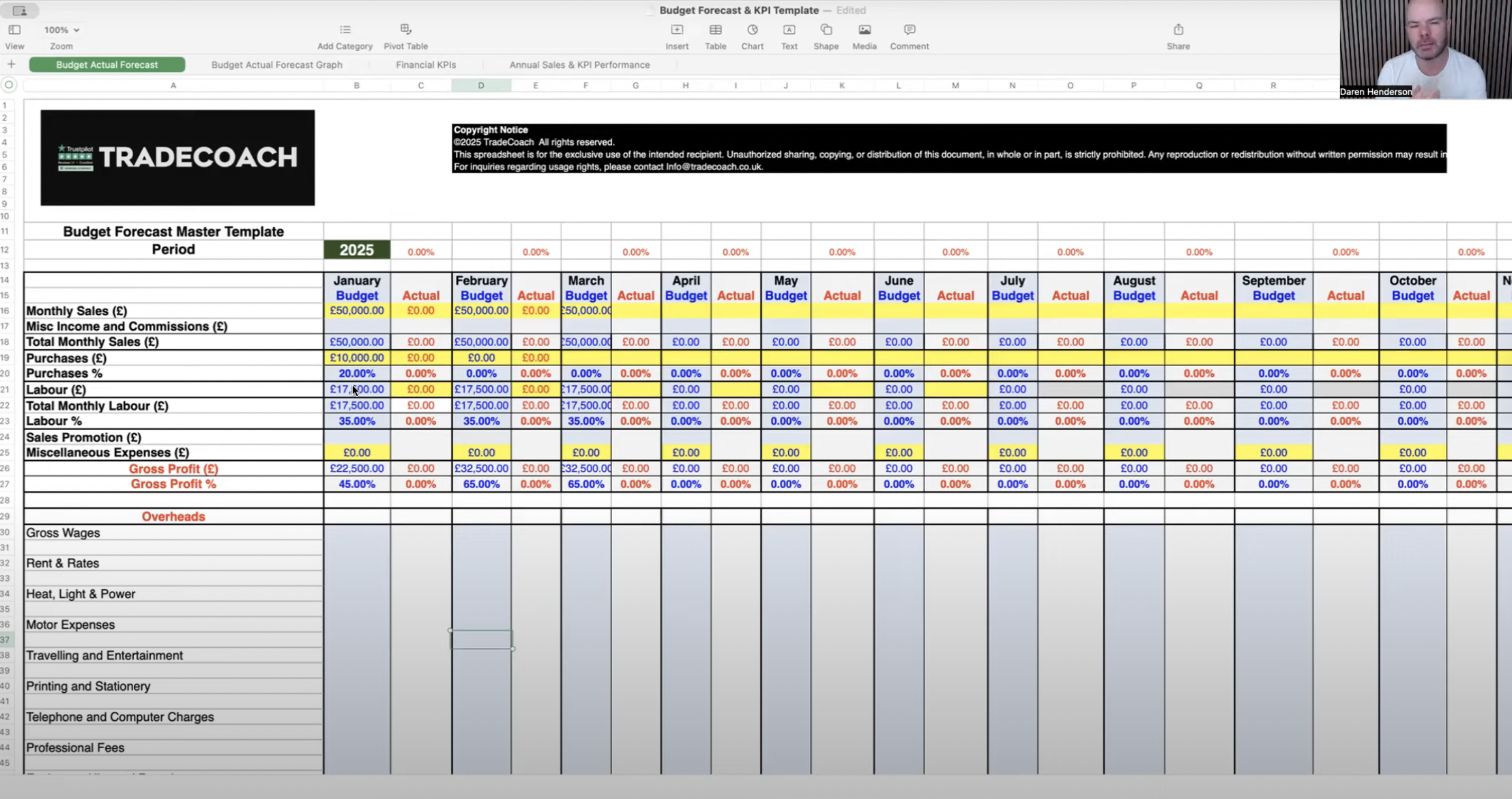Viewport: 1512px width, 799px height.
Task: Select the October month header
Action: (x=1412, y=281)
